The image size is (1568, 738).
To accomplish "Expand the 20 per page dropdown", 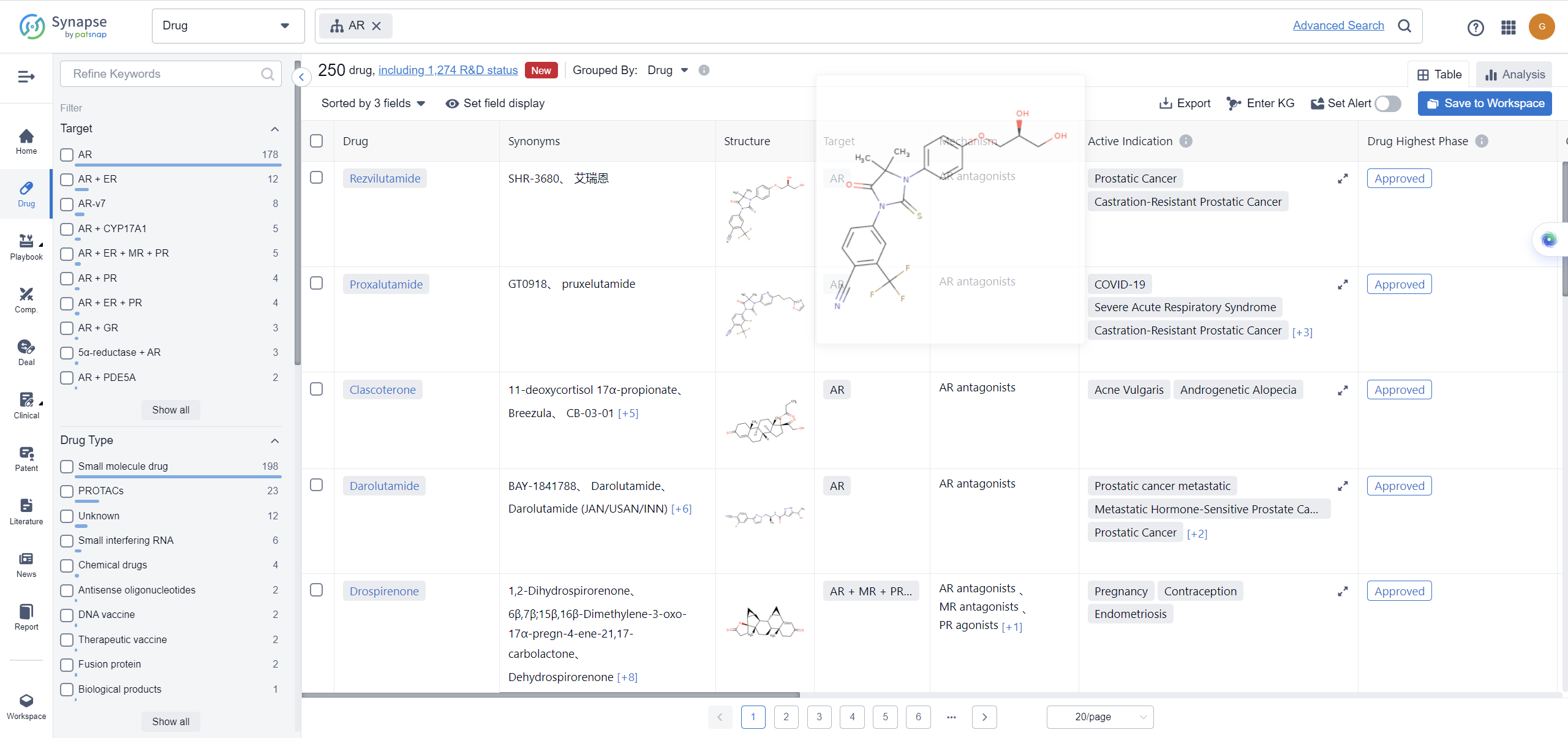I will [x=1099, y=717].
